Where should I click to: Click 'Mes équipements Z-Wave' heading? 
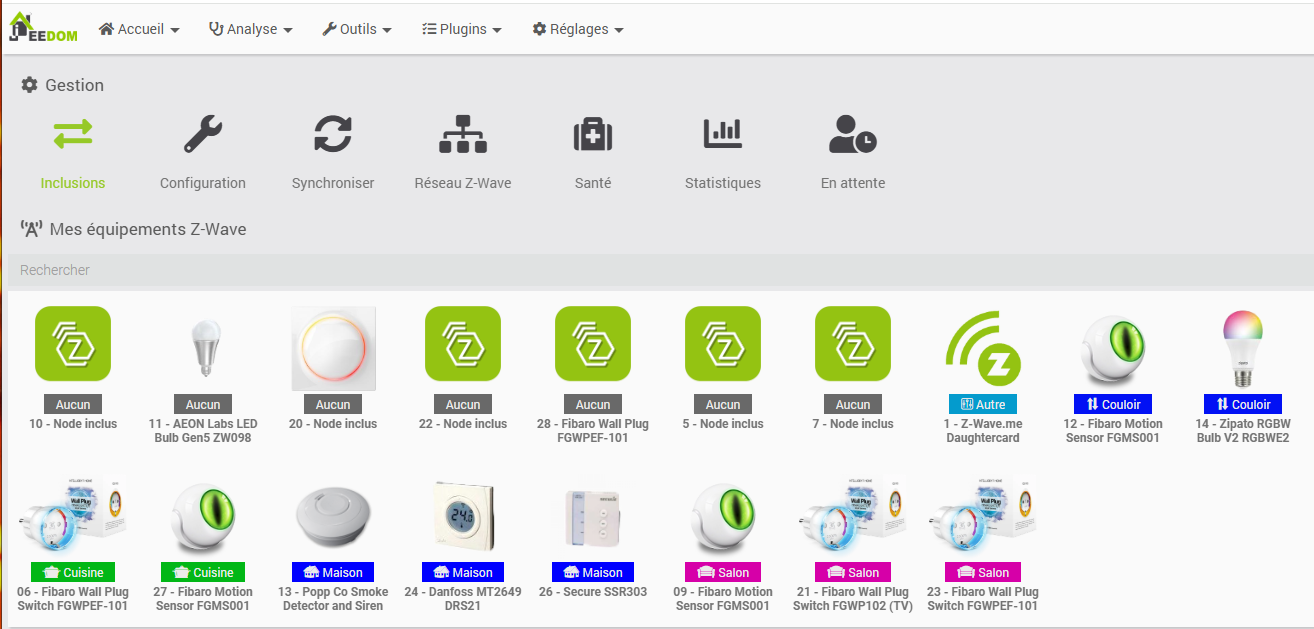pos(133,229)
